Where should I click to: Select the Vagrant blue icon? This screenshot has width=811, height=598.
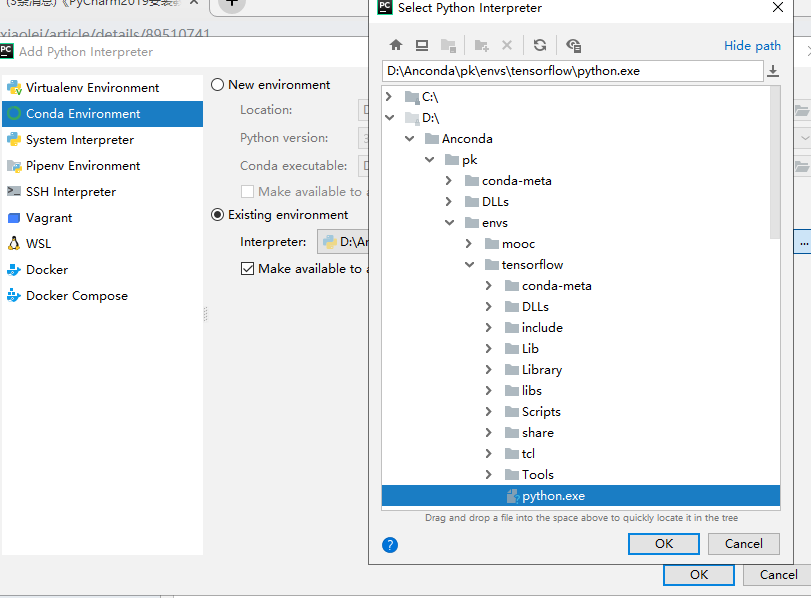(14, 218)
